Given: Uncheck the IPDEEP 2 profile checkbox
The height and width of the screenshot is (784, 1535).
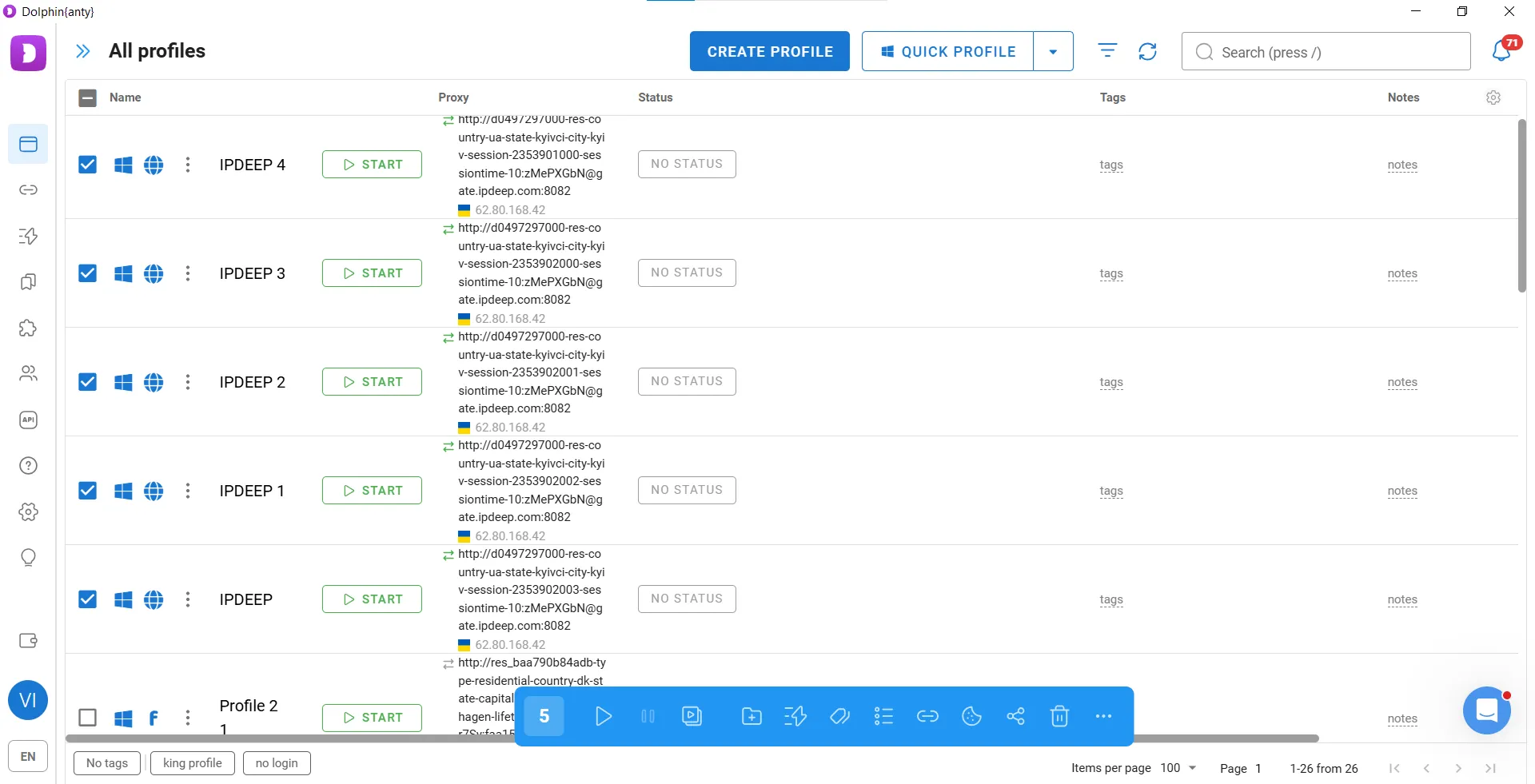Looking at the screenshot, I should (x=88, y=382).
